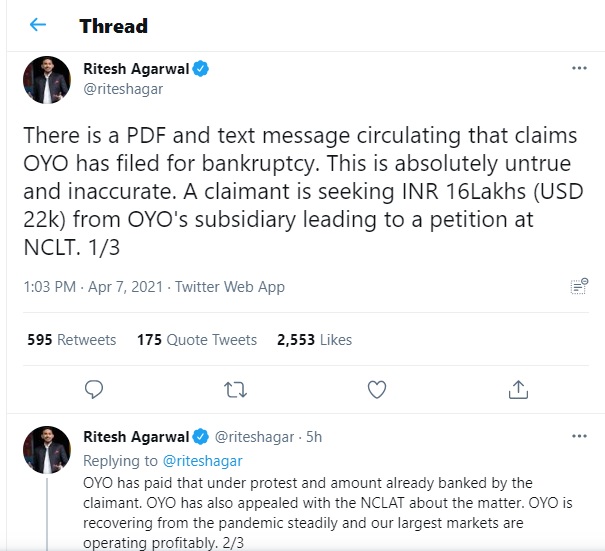
Task: Click the @riteshagar handle under name
Action: point(121,89)
